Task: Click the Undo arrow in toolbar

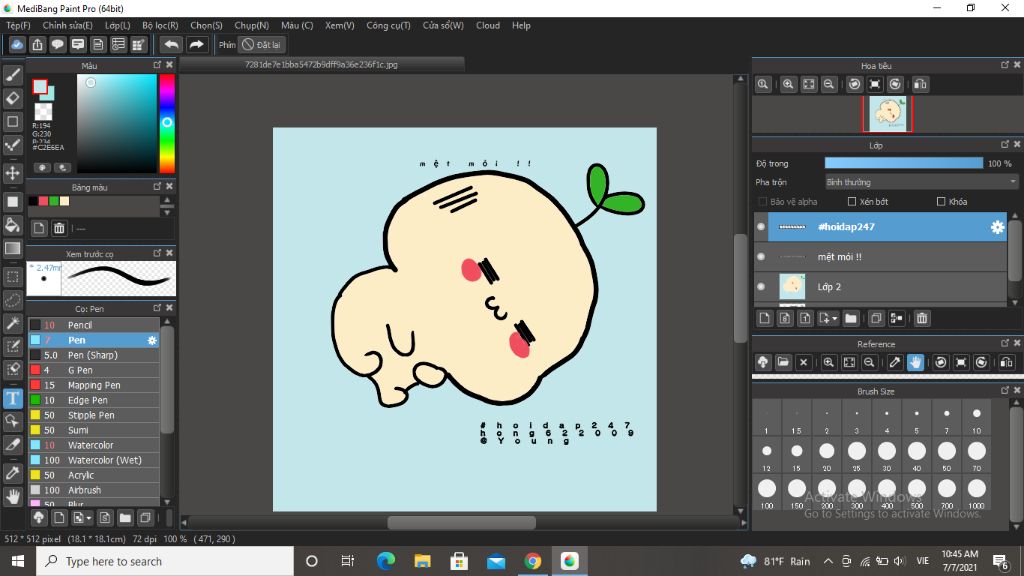Action: 171,44
